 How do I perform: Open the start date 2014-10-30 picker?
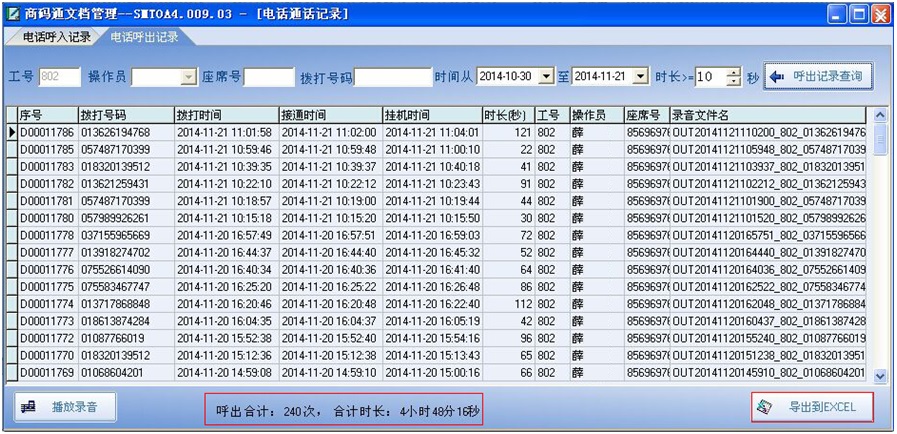coord(545,77)
